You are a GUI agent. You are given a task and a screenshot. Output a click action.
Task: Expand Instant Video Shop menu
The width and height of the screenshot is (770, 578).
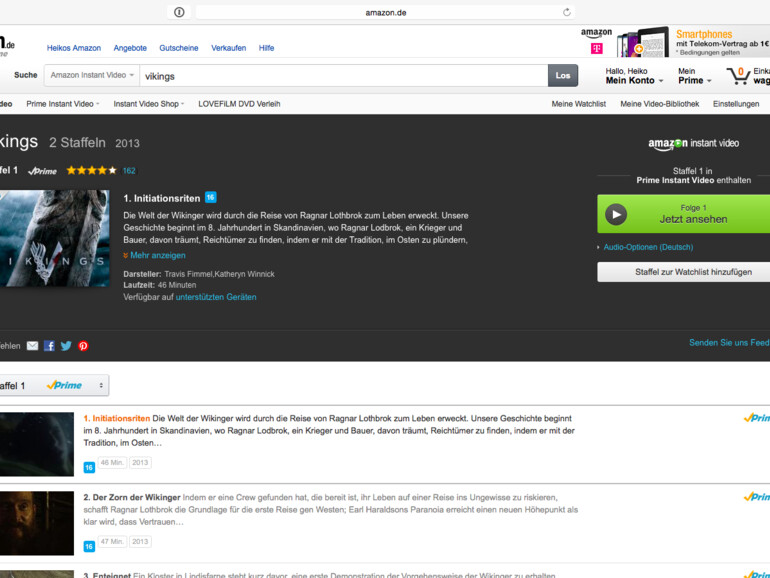click(149, 104)
